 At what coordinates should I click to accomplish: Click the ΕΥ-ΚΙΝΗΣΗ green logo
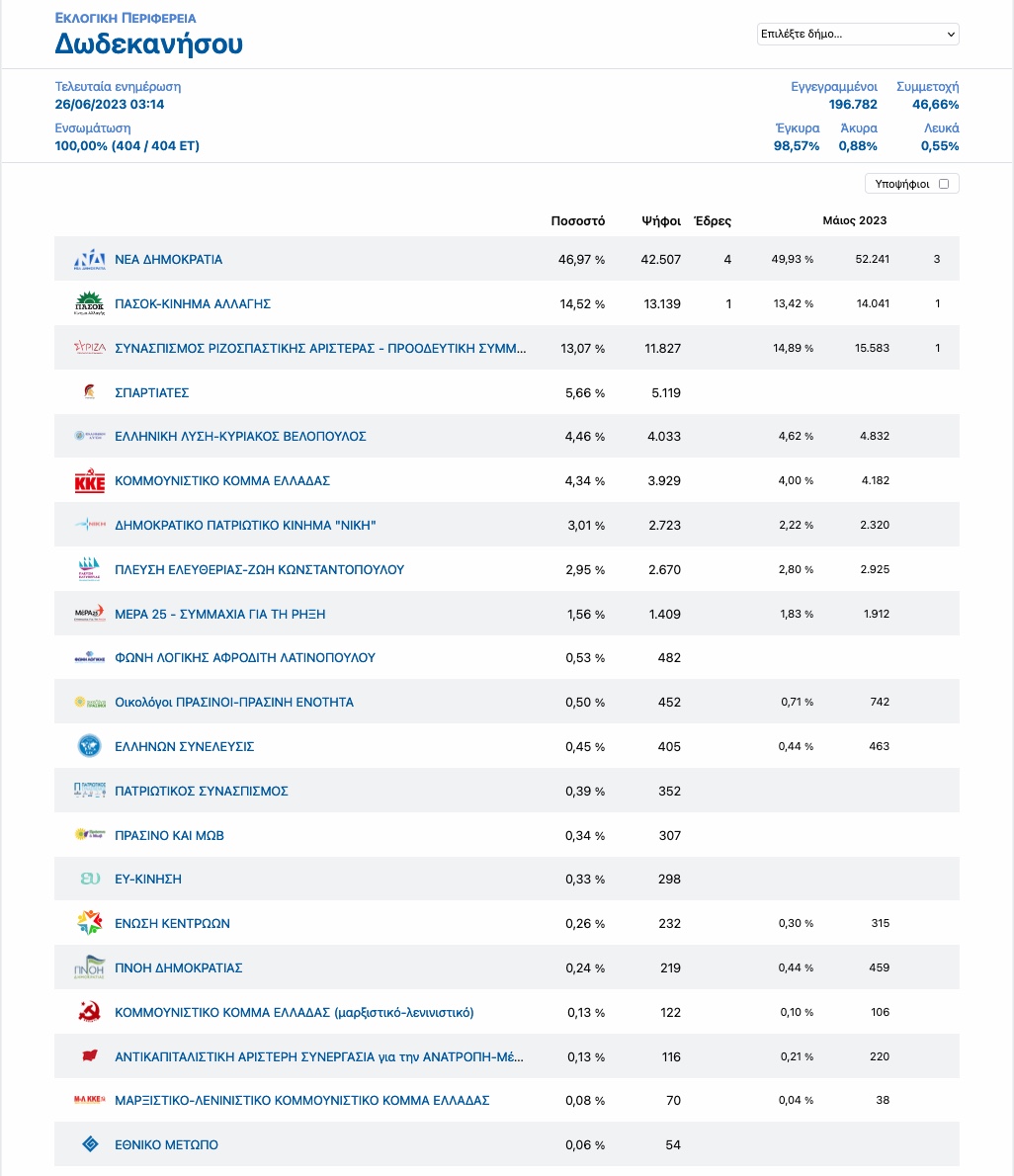point(90,879)
